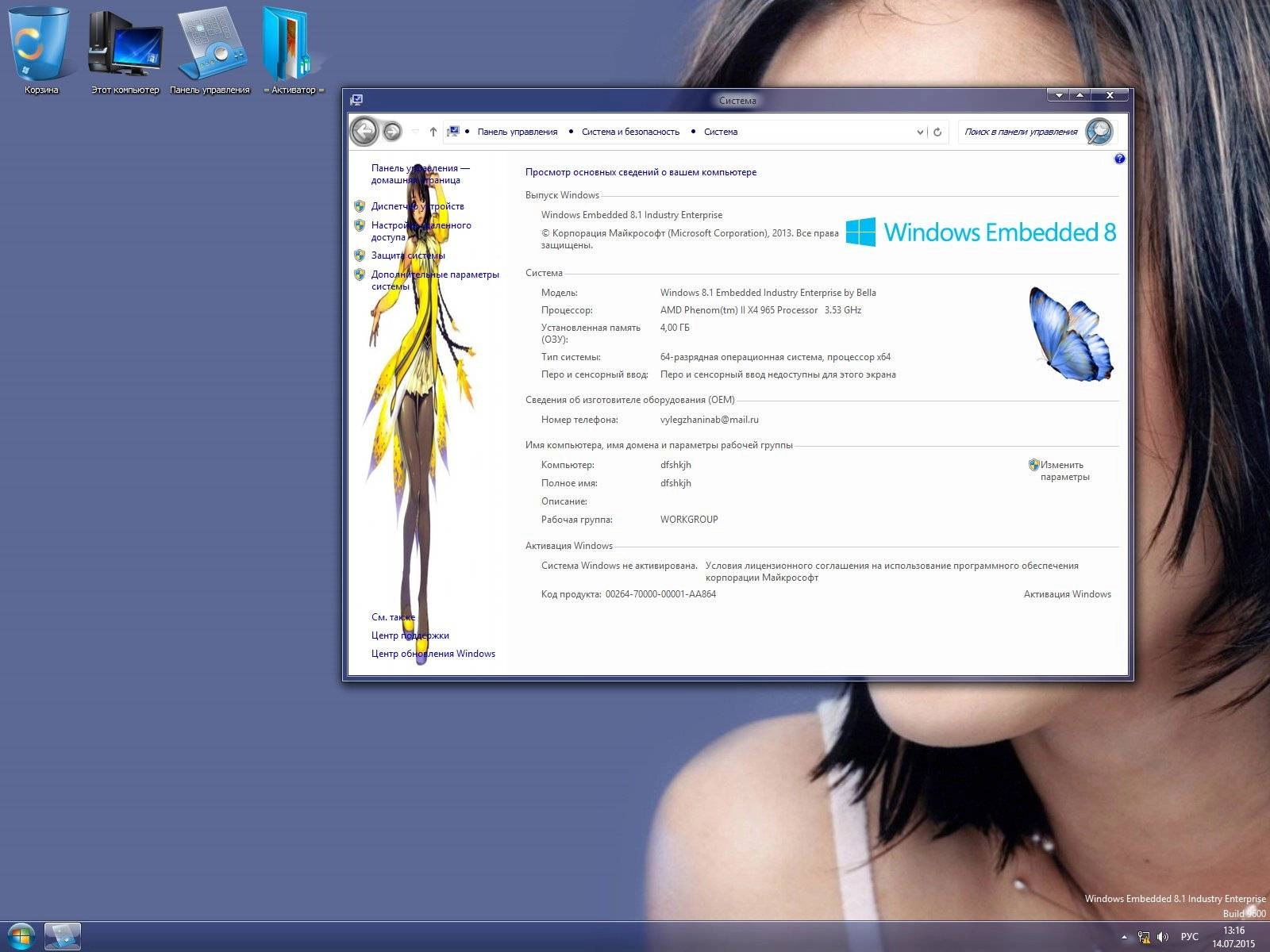Expand address bar history dropdown
1270x952 pixels.
pos(920,132)
